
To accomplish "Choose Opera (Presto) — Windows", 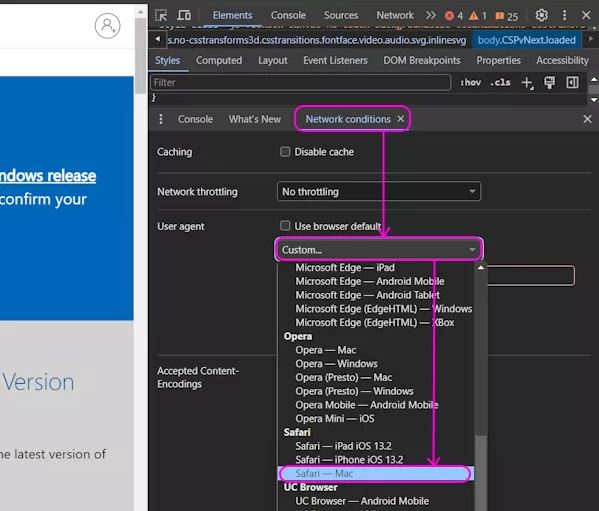I will (354, 391).
